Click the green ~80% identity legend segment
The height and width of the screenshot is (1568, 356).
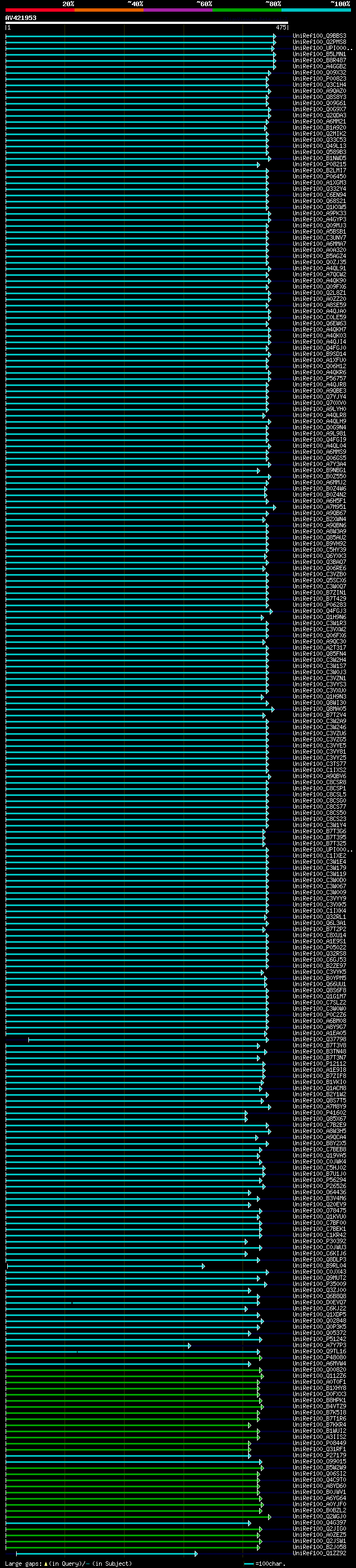[247, 10]
